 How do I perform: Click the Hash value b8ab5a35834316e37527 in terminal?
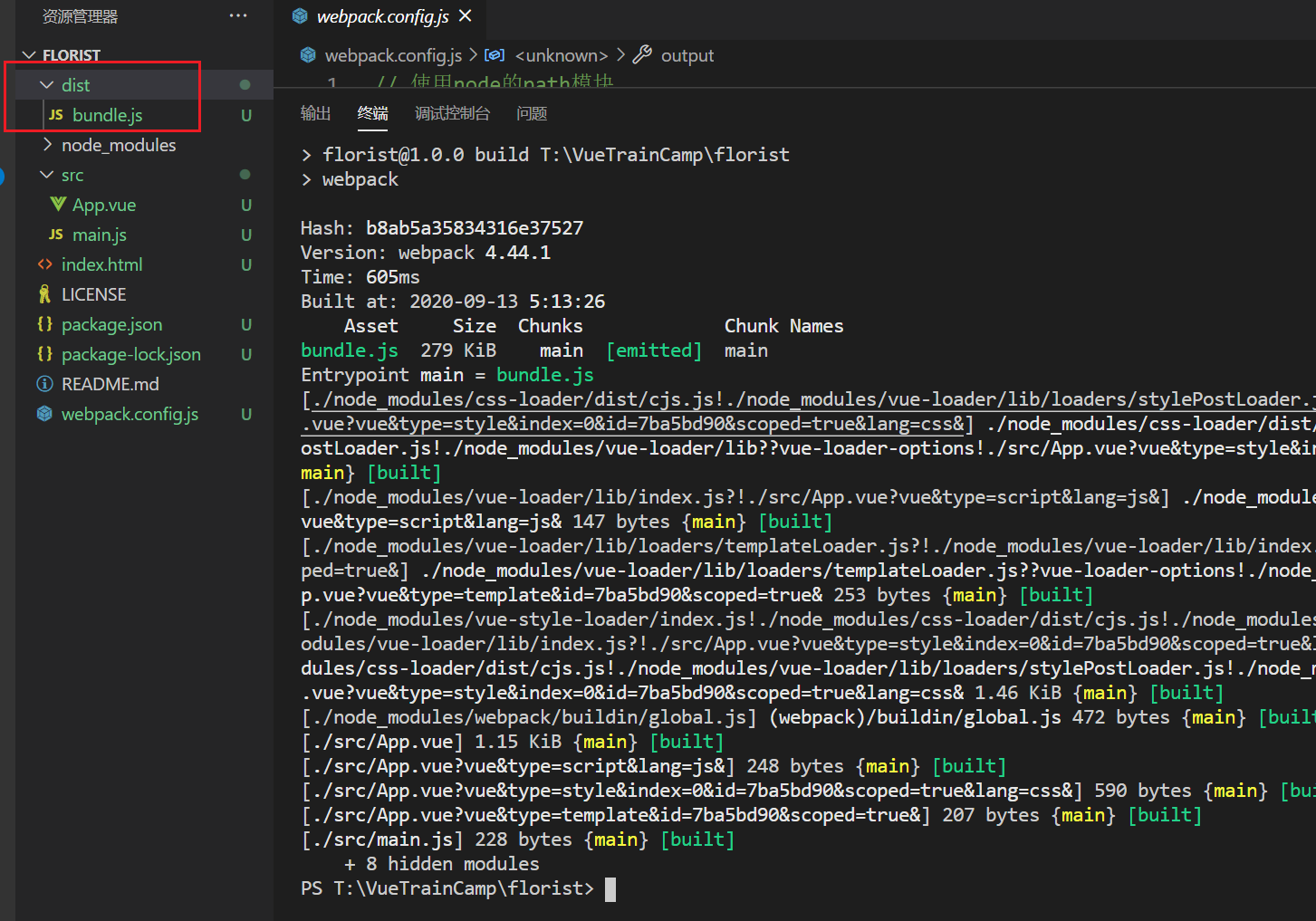(x=475, y=228)
